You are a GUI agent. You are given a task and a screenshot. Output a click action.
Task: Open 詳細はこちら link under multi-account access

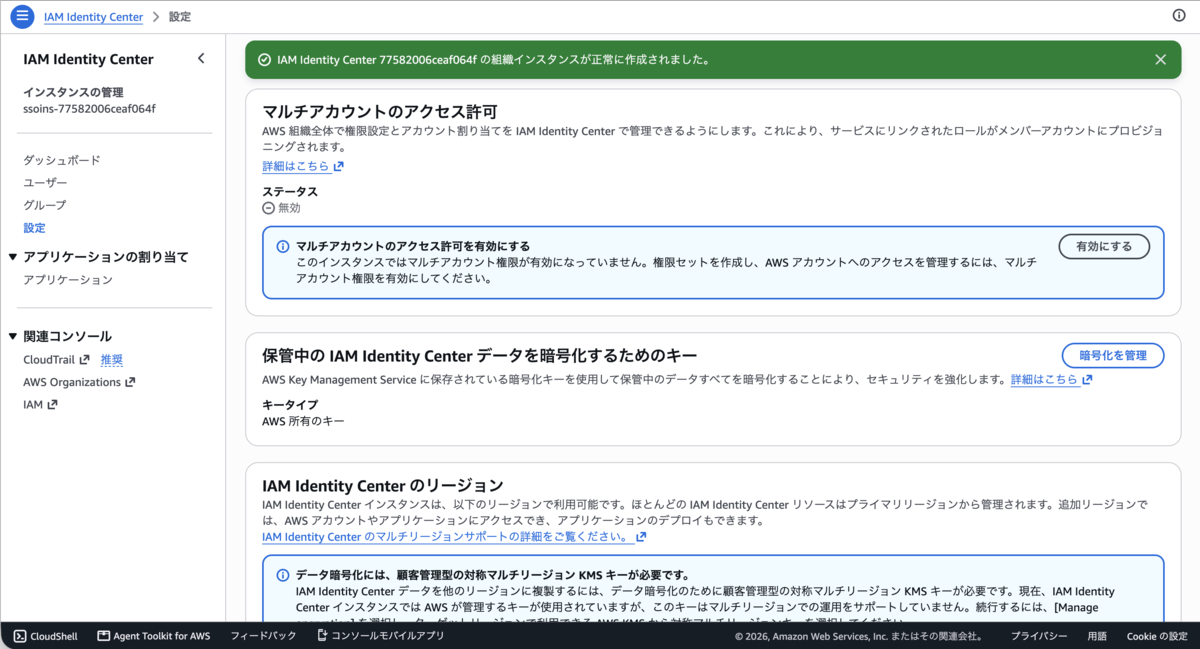pyautogui.click(x=303, y=166)
